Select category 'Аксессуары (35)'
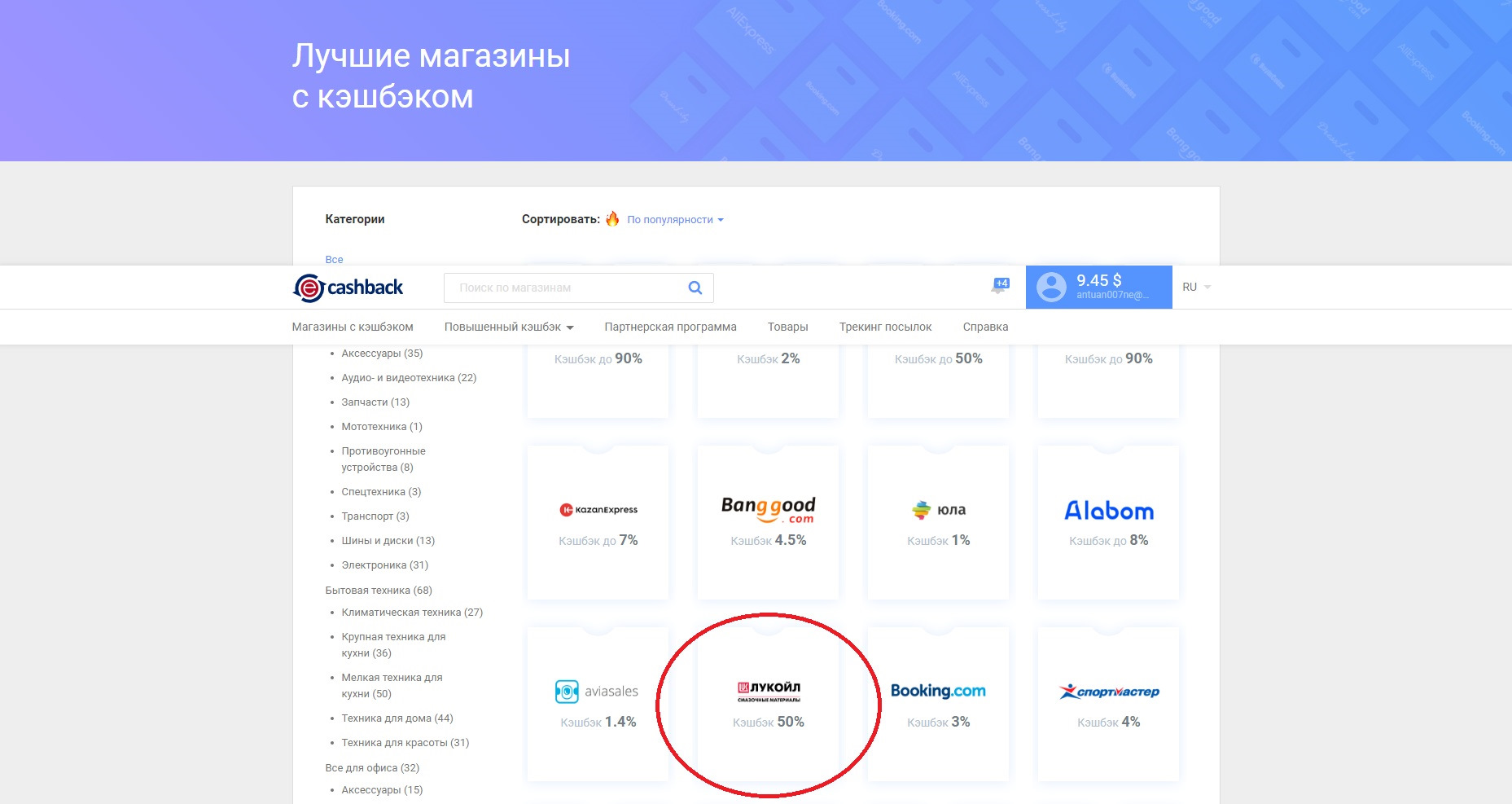This screenshot has width=1512, height=804. point(382,354)
